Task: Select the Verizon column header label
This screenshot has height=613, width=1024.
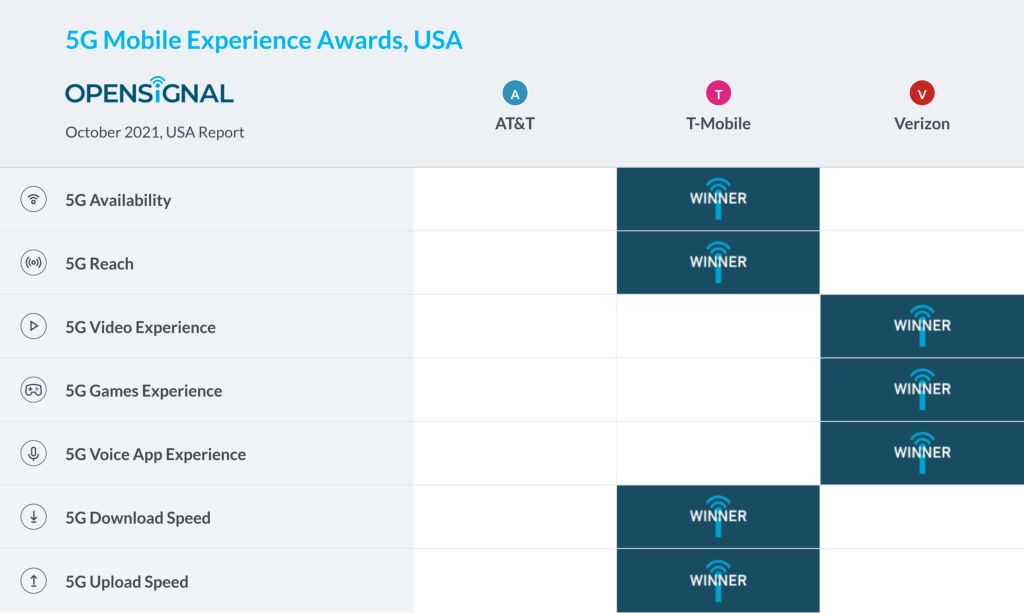Action: [x=922, y=124]
